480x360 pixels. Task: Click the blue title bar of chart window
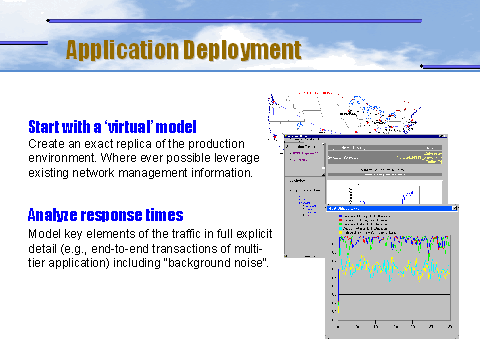tap(389, 208)
